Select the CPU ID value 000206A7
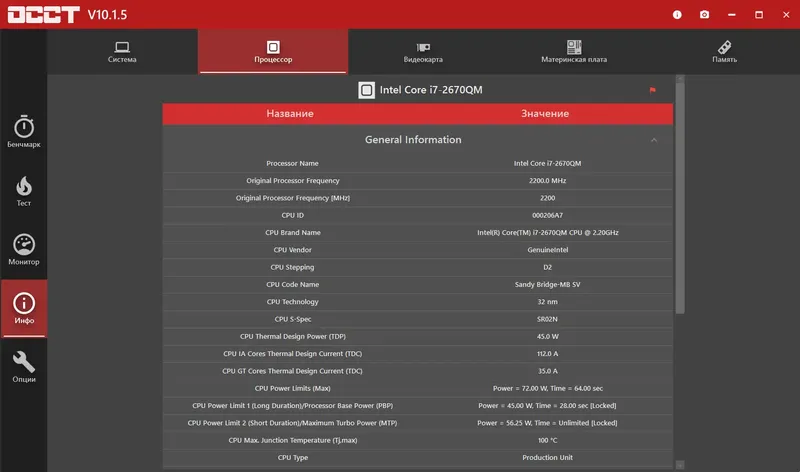The height and width of the screenshot is (472, 800). point(547,215)
